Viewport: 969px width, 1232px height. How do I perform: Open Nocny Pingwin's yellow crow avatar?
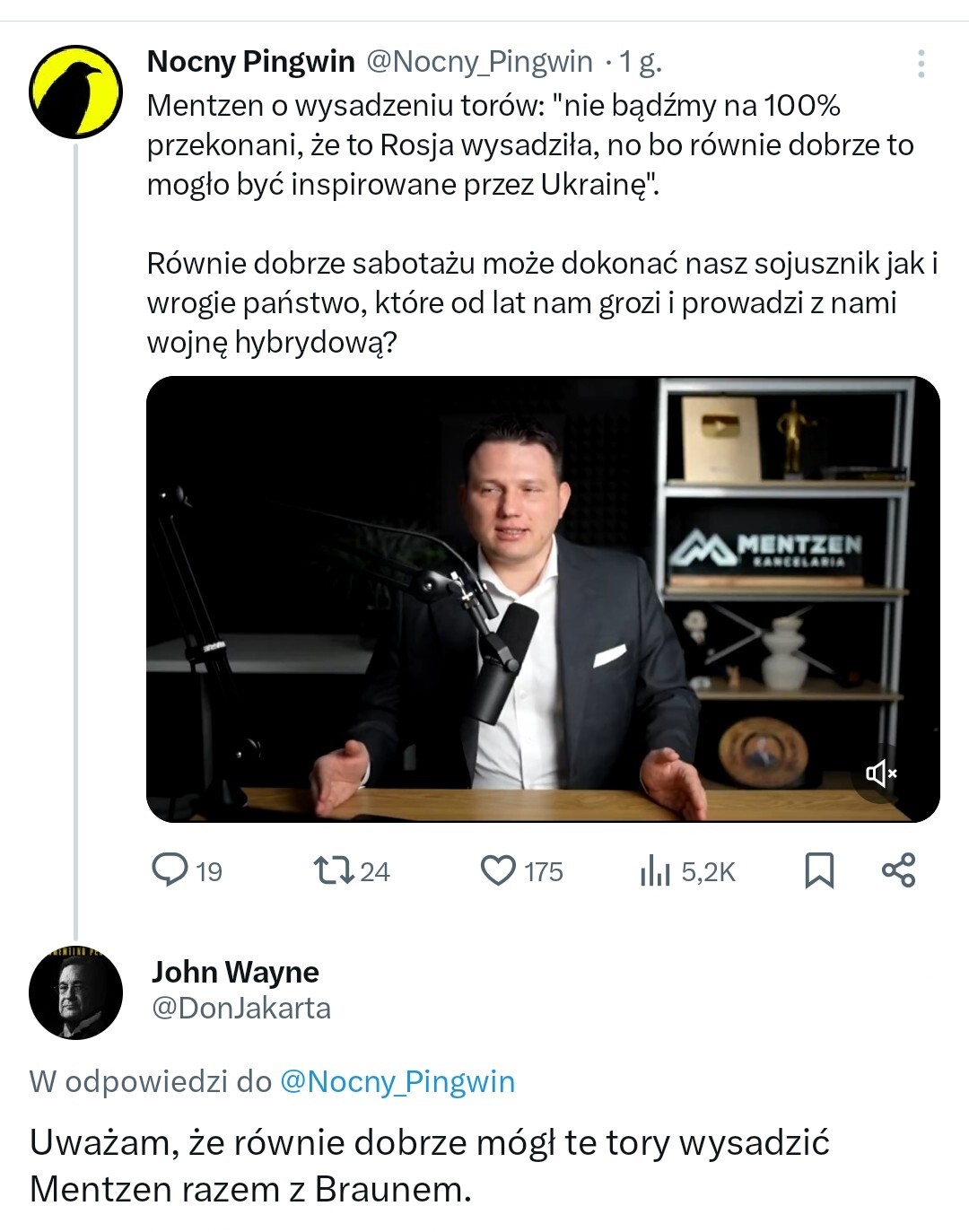click(x=75, y=92)
